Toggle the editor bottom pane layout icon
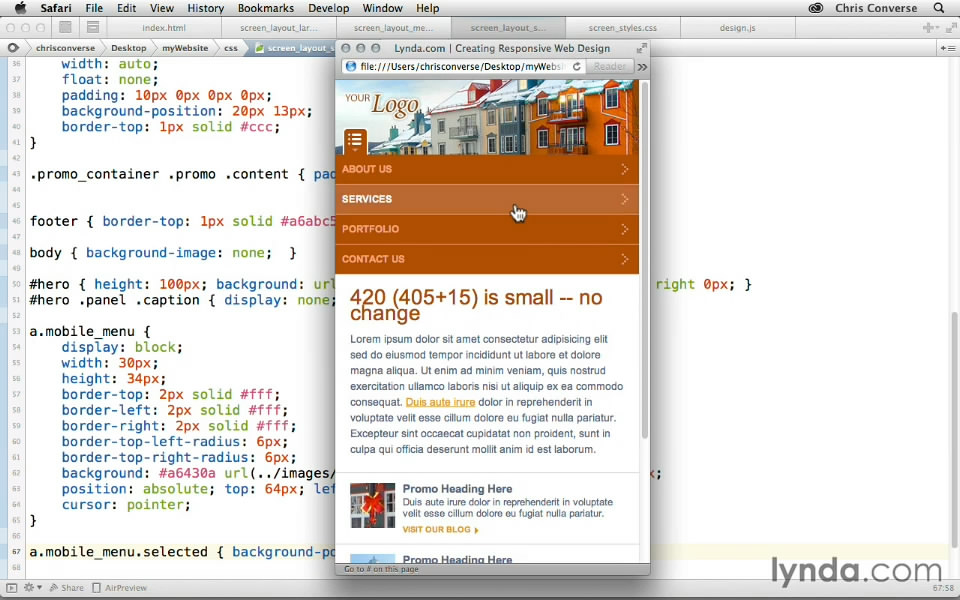 coord(92,27)
